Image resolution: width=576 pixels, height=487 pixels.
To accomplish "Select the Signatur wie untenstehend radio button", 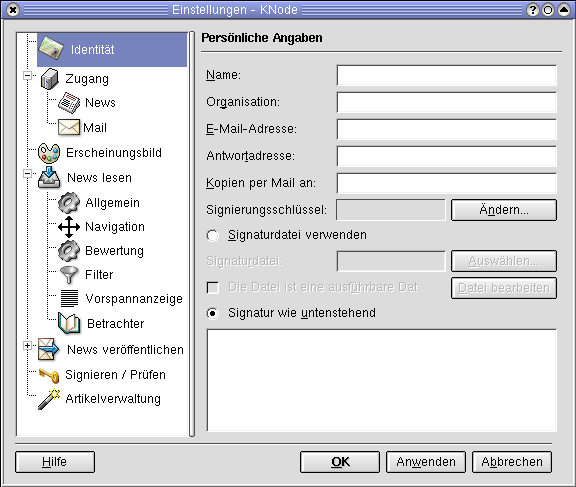I will click(x=213, y=313).
